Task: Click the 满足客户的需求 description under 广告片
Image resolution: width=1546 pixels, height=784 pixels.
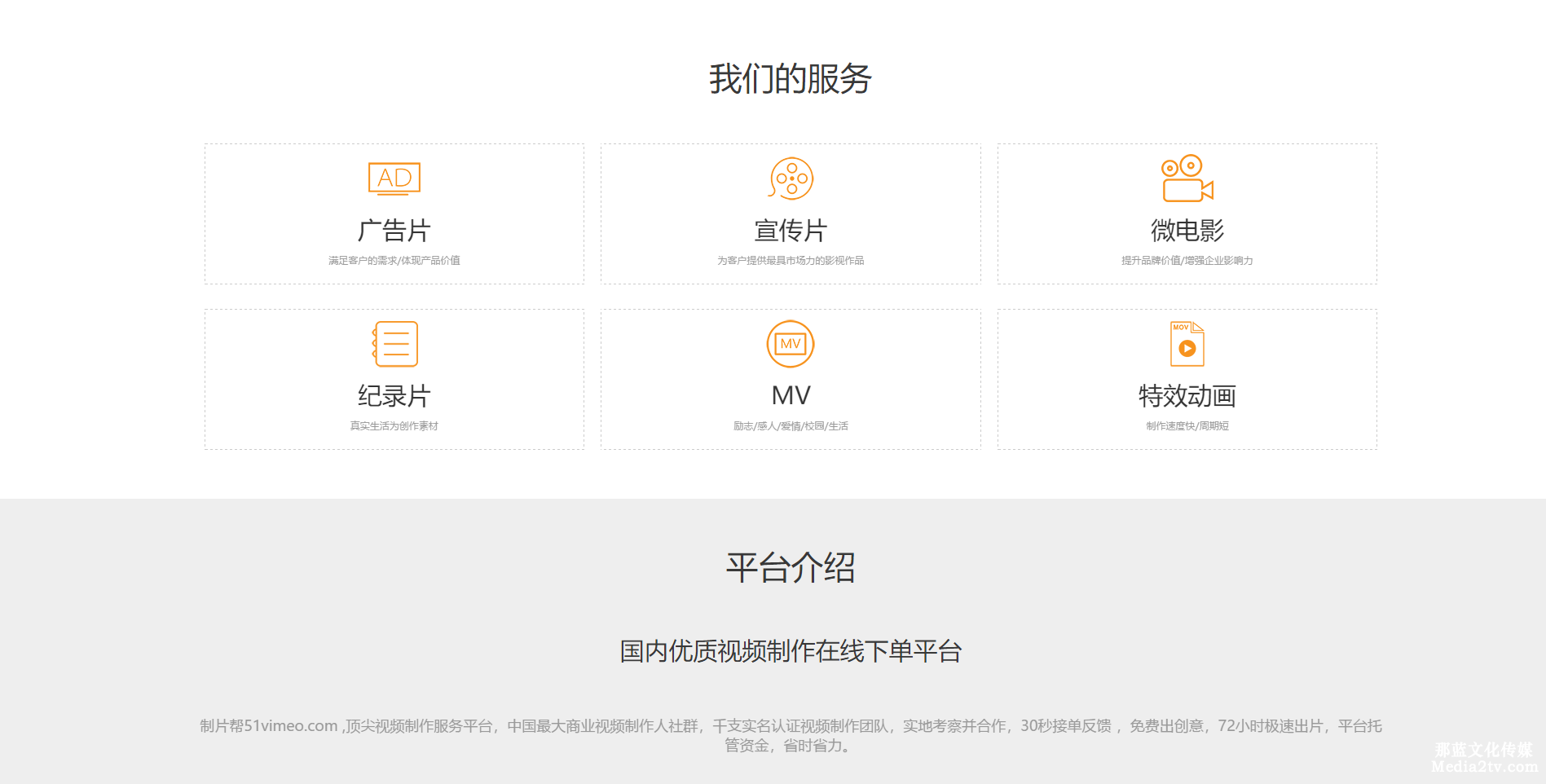Action: (394, 260)
